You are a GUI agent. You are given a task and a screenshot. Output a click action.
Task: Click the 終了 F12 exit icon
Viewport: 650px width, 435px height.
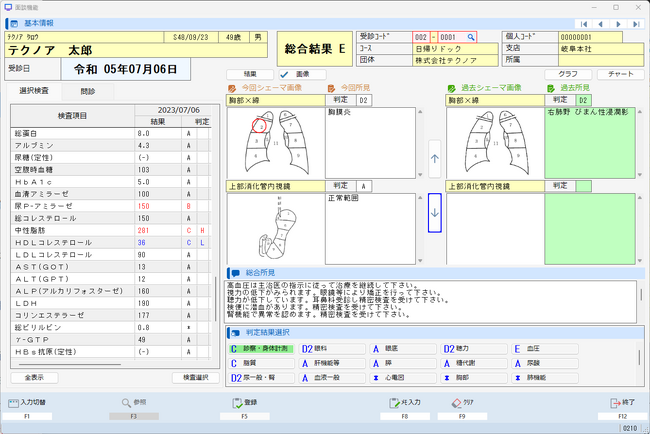tap(616, 403)
